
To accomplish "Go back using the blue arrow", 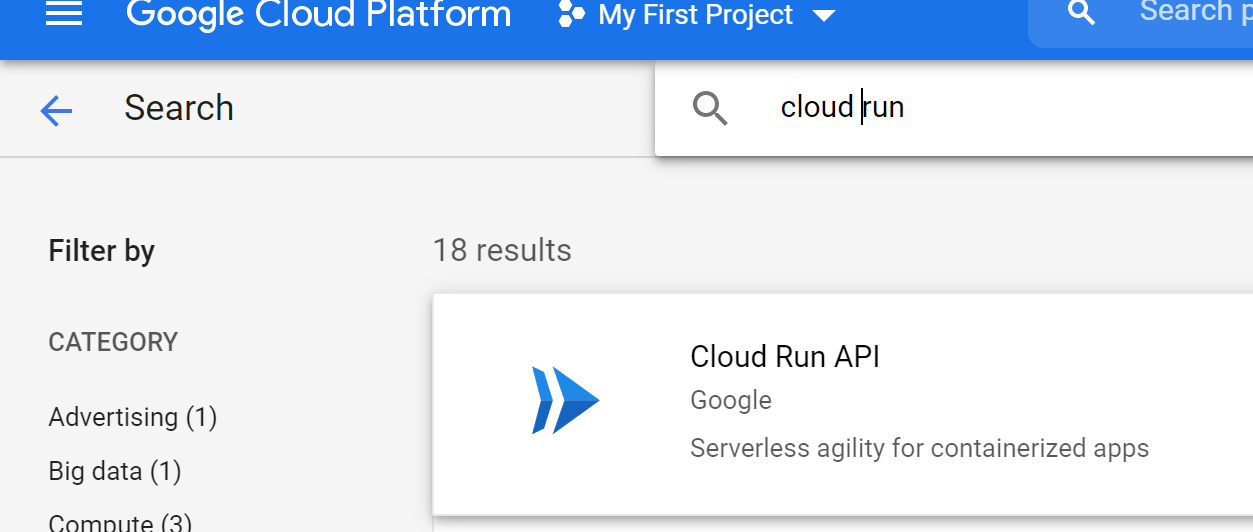I will (56, 111).
